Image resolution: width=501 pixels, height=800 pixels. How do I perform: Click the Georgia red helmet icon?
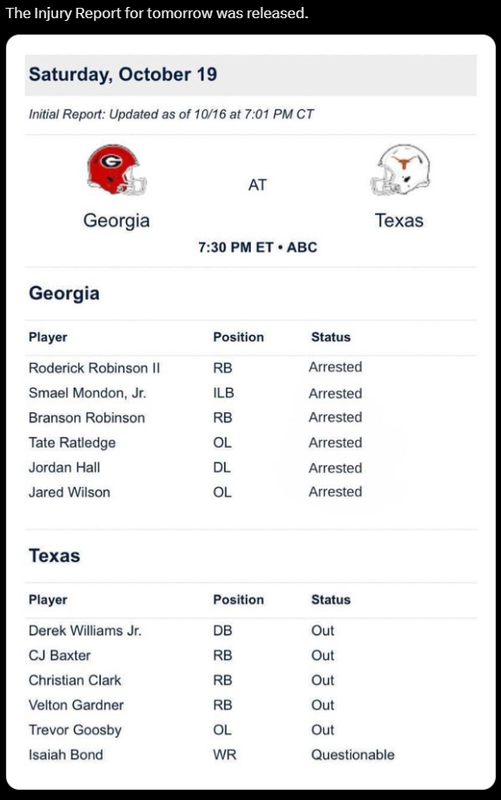117,169
